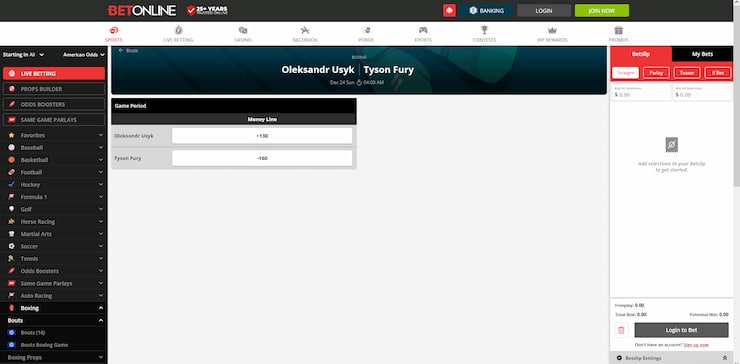Click the Poker icon in navigation bar
Image resolution: width=740 pixels, height=364 pixels.
coord(366,30)
